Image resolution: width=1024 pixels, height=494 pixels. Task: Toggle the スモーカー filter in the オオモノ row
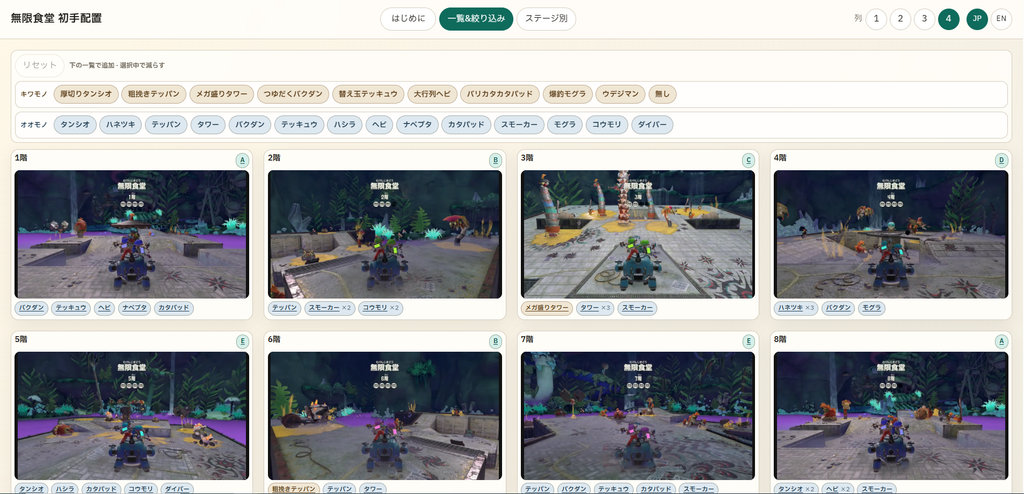pos(519,125)
